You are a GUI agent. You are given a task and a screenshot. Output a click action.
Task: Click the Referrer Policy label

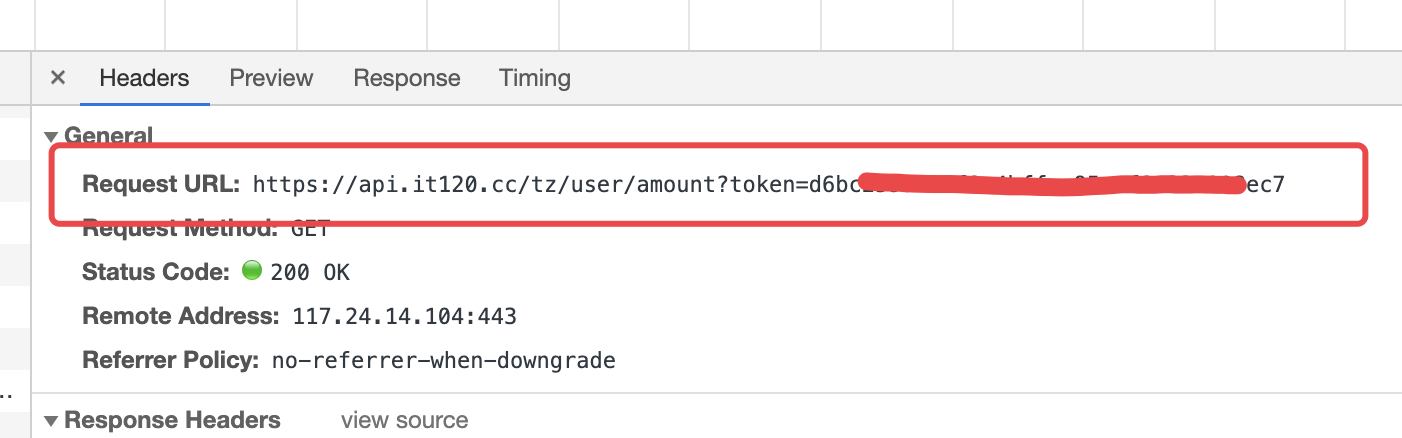tap(171, 360)
